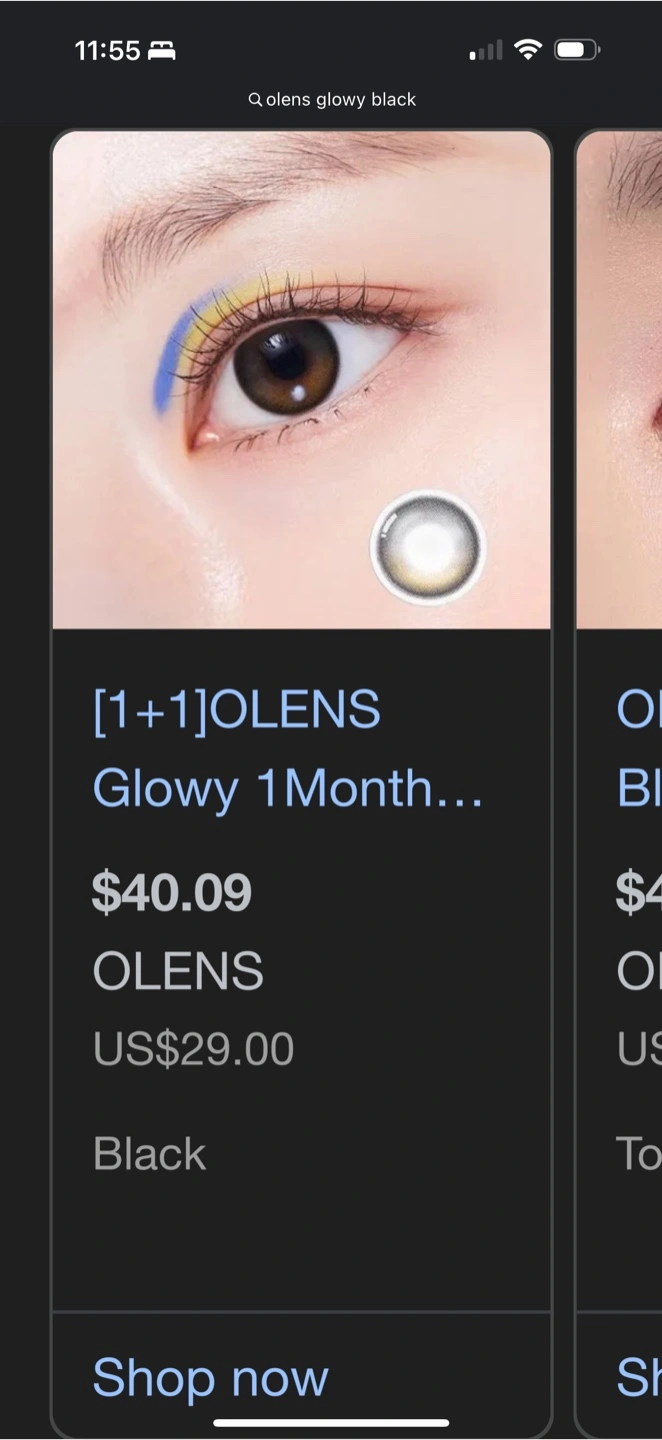Open the '[1+1]OLENS Glowy 1Month' title link

[288, 750]
